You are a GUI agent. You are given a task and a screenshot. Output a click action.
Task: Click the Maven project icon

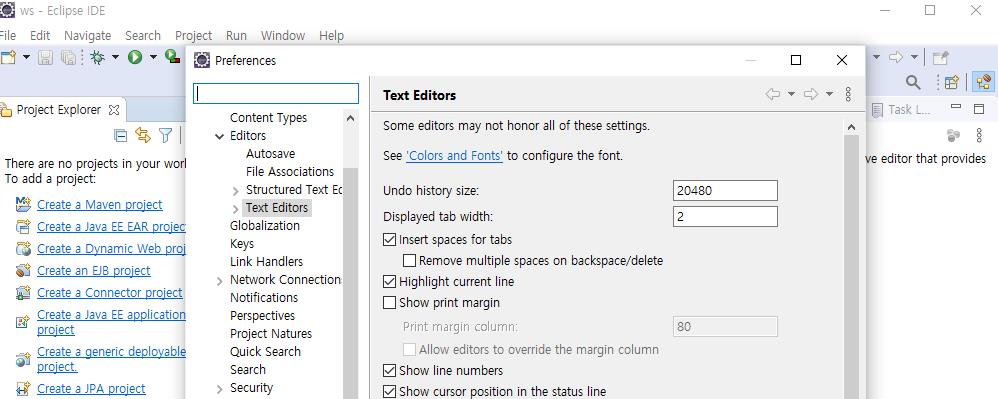click(23, 204)
